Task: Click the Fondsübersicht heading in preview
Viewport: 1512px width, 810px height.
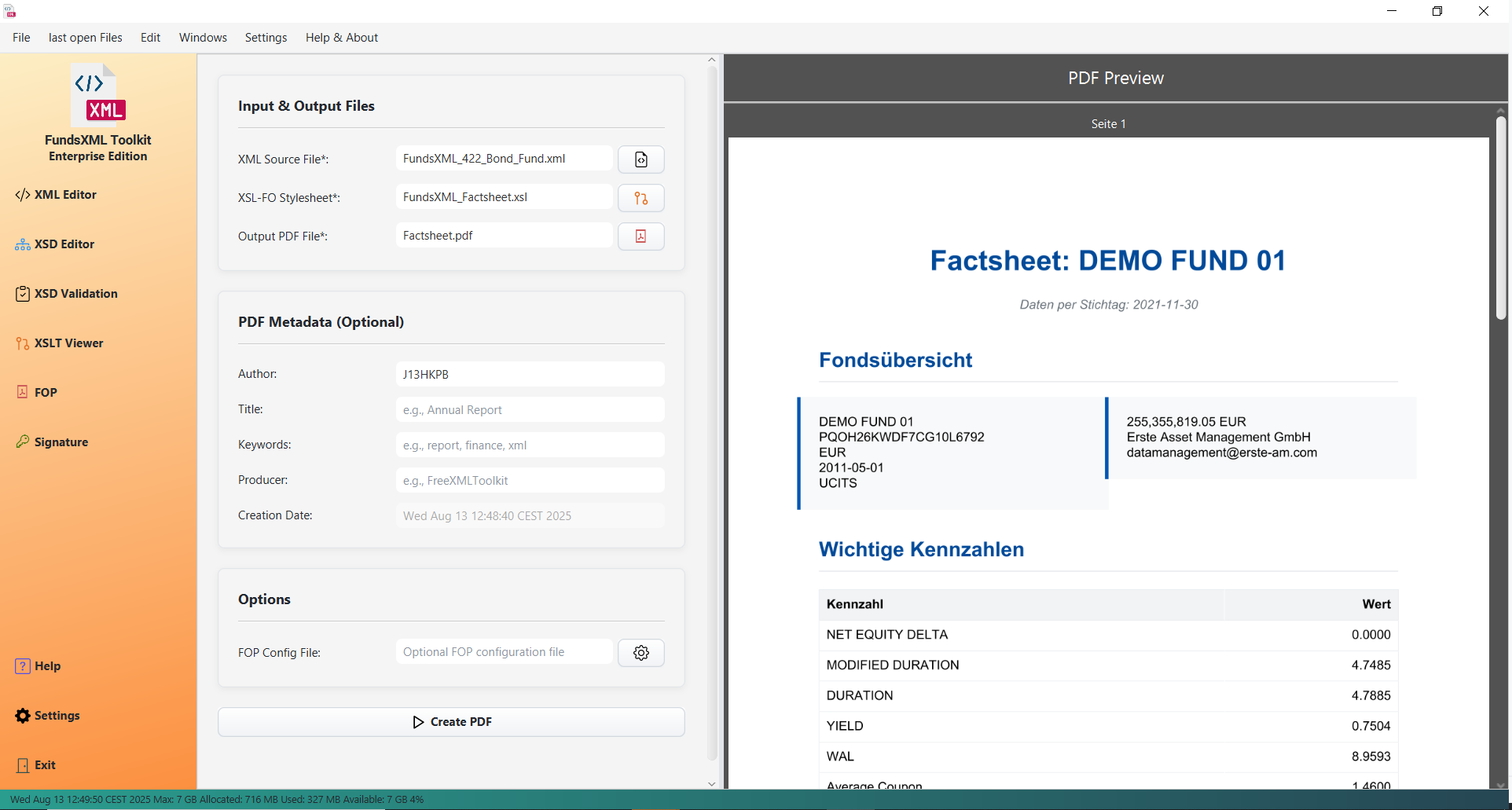Action: (x=895, y=360)
